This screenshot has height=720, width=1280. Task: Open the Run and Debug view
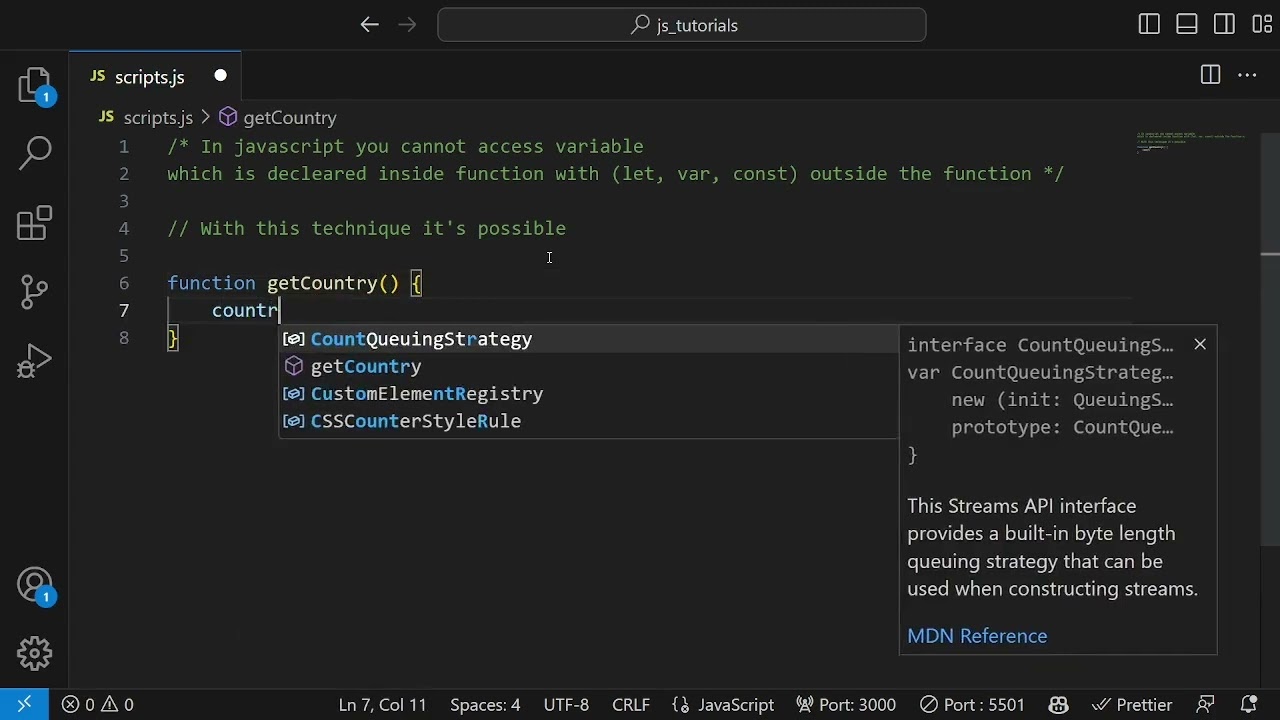click(35, 361)
